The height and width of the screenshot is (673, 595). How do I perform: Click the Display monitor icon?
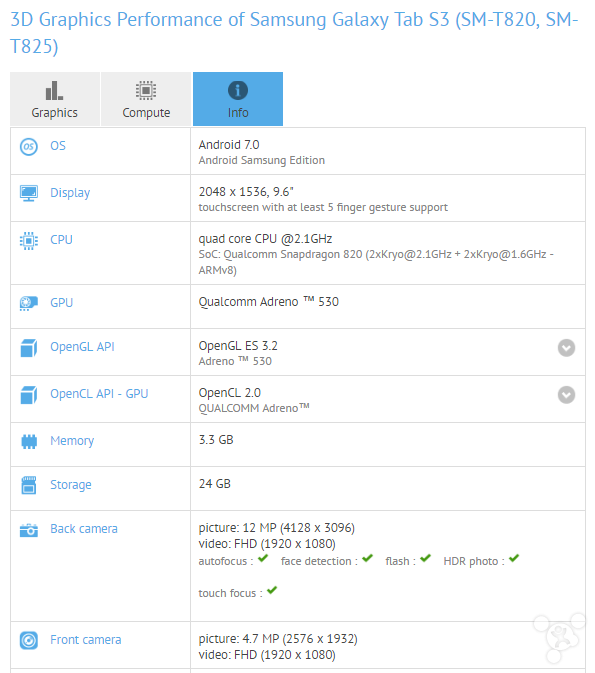29,193
